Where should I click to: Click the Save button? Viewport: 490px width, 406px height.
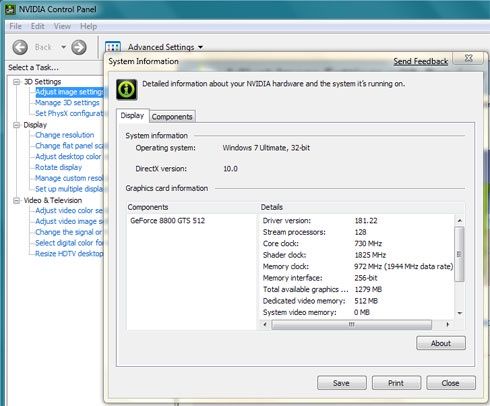(x=342, y=383)
